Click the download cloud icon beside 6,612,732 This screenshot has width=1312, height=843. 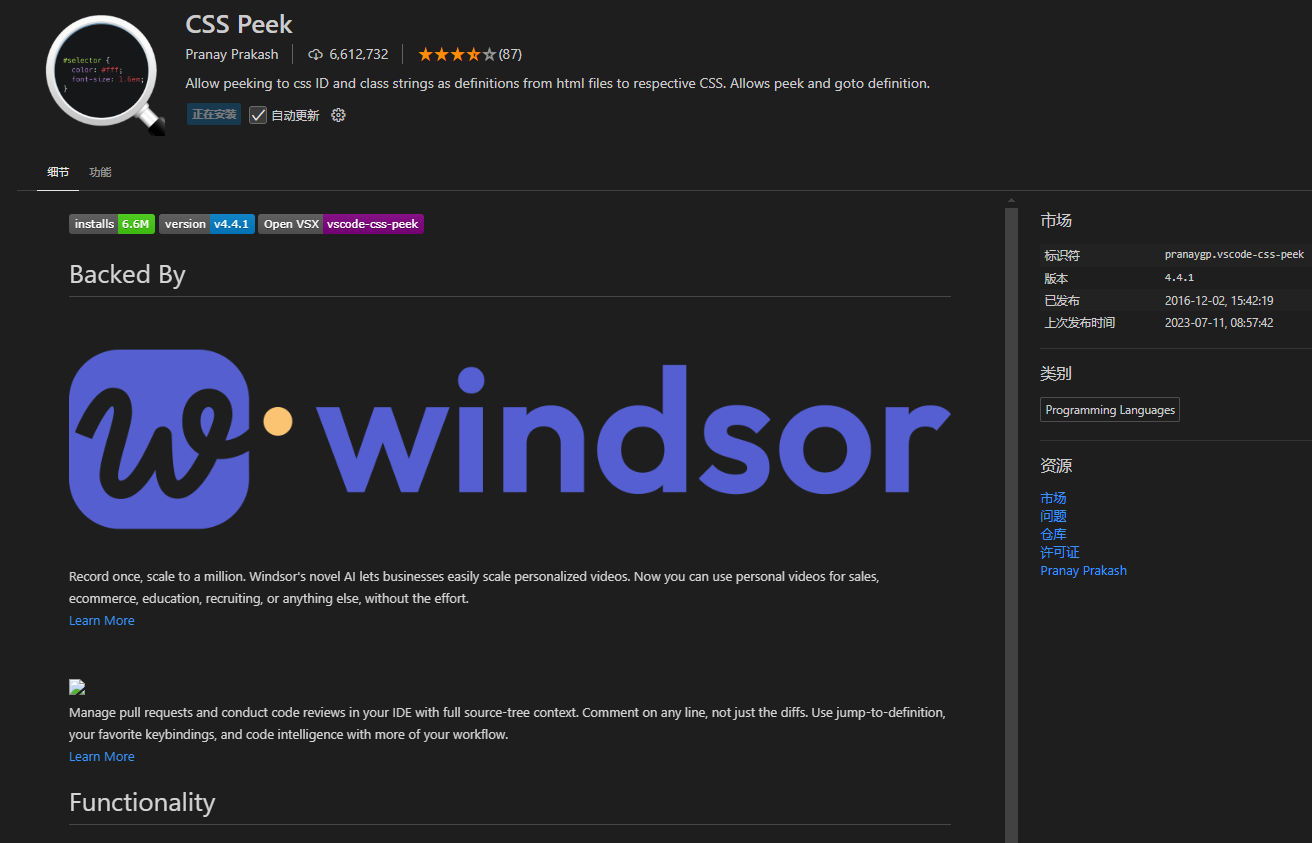(316, 54)
